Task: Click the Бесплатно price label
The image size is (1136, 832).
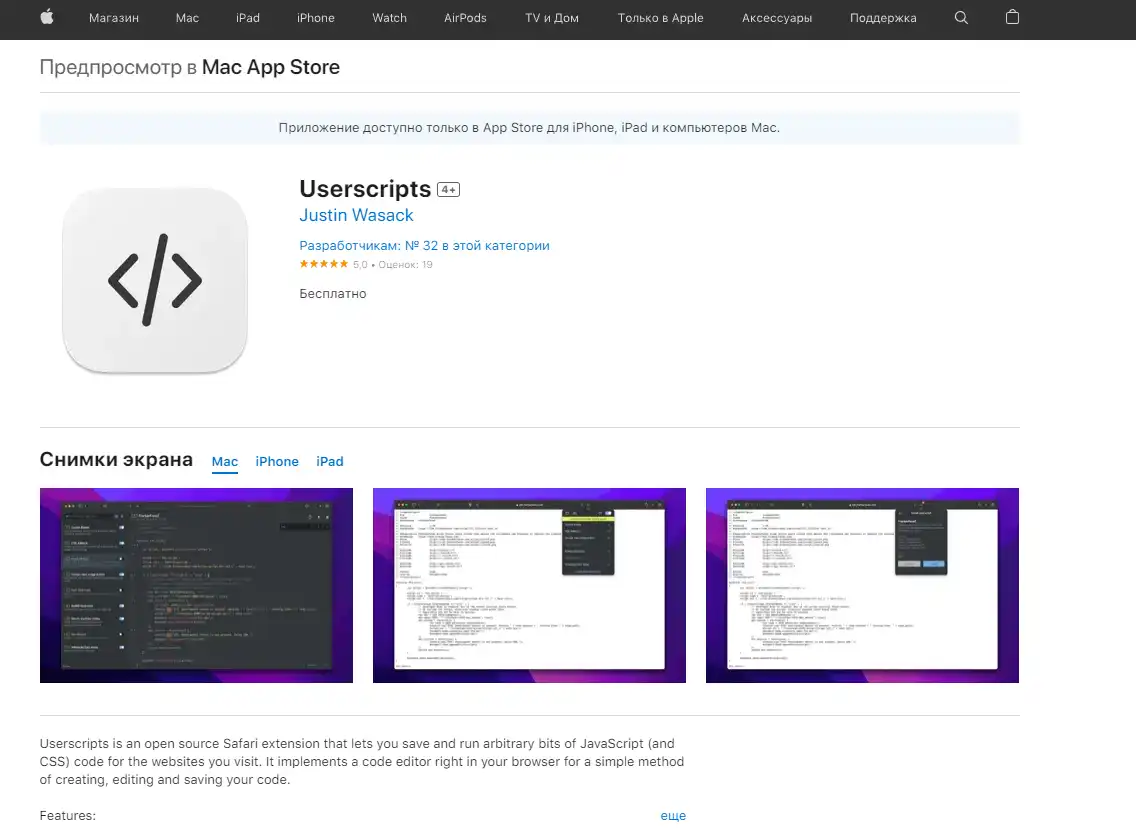Action: point(333,294)
